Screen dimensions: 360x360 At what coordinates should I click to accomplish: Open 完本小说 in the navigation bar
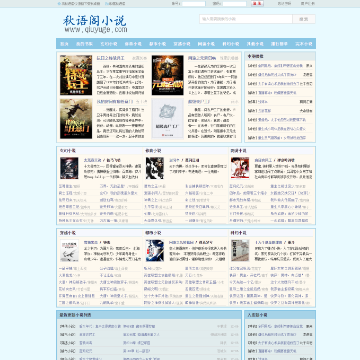tap(304, 44)
